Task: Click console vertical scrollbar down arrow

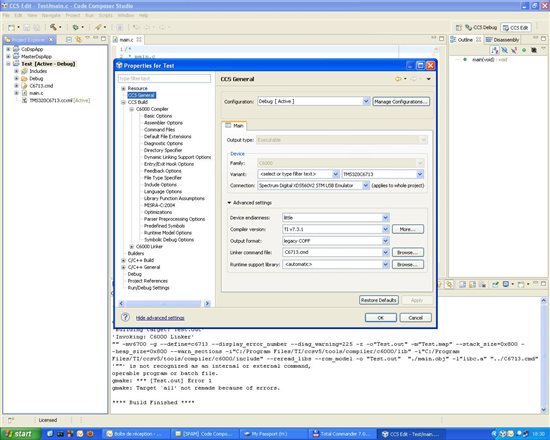Action: point(544,409)
